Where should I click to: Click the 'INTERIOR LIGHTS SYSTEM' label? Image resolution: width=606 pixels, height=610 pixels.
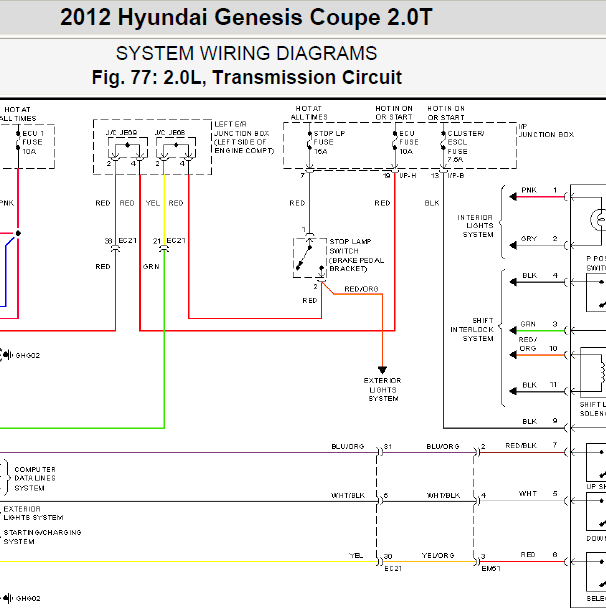[475, 226]
